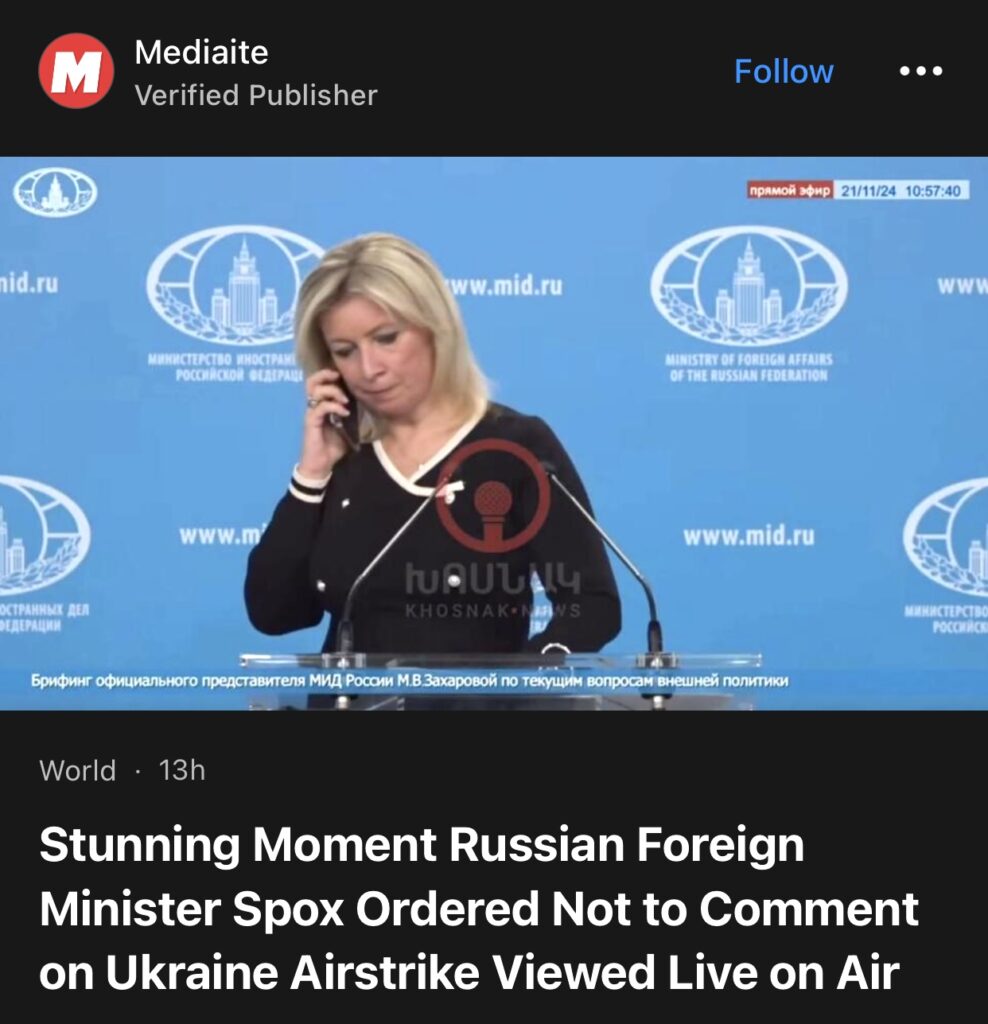Click the www.mid.ru text under English emblem
Image resolution: width=988 pixels, height=1024 pixels.
pyautogui.click(x=749, y=536)
